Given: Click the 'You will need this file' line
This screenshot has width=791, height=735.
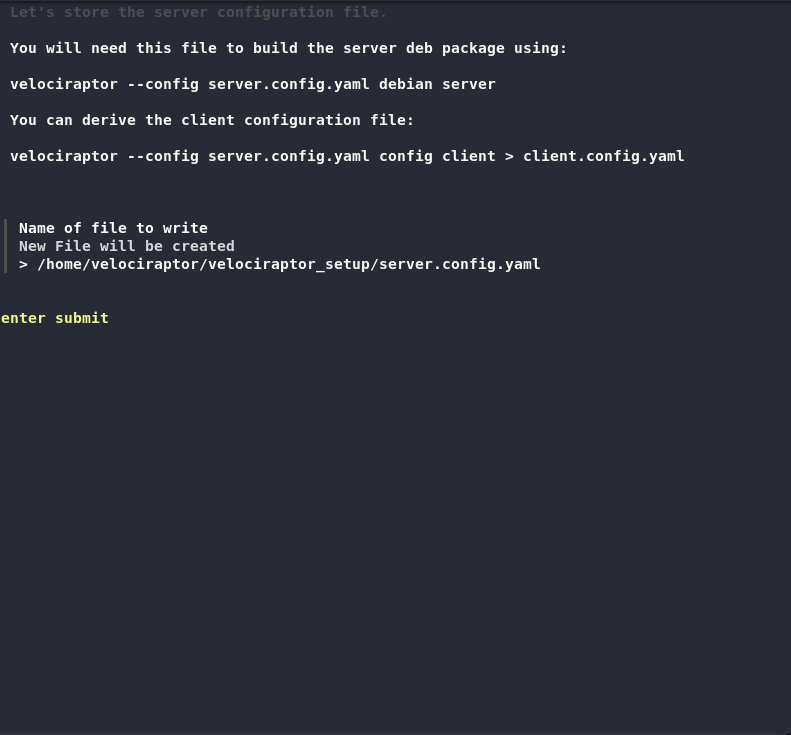Looking at the screenshot, I should pos(288,48).
